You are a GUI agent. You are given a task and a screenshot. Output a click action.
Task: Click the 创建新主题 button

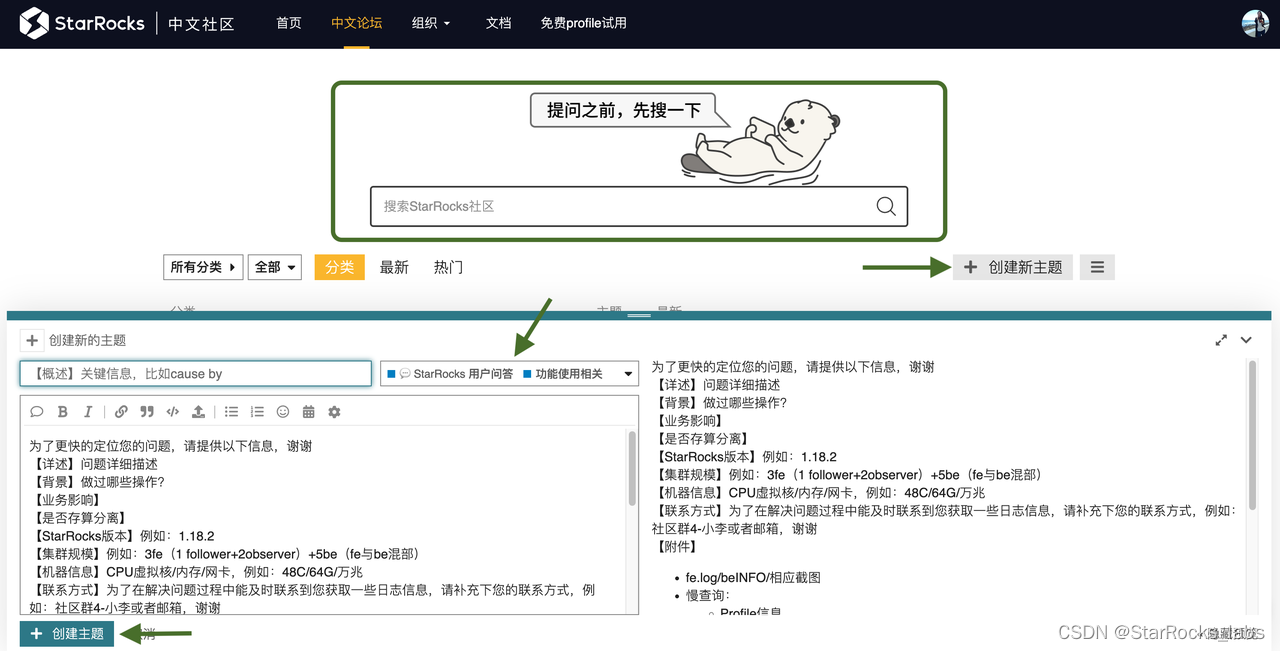click(1012, 266)
